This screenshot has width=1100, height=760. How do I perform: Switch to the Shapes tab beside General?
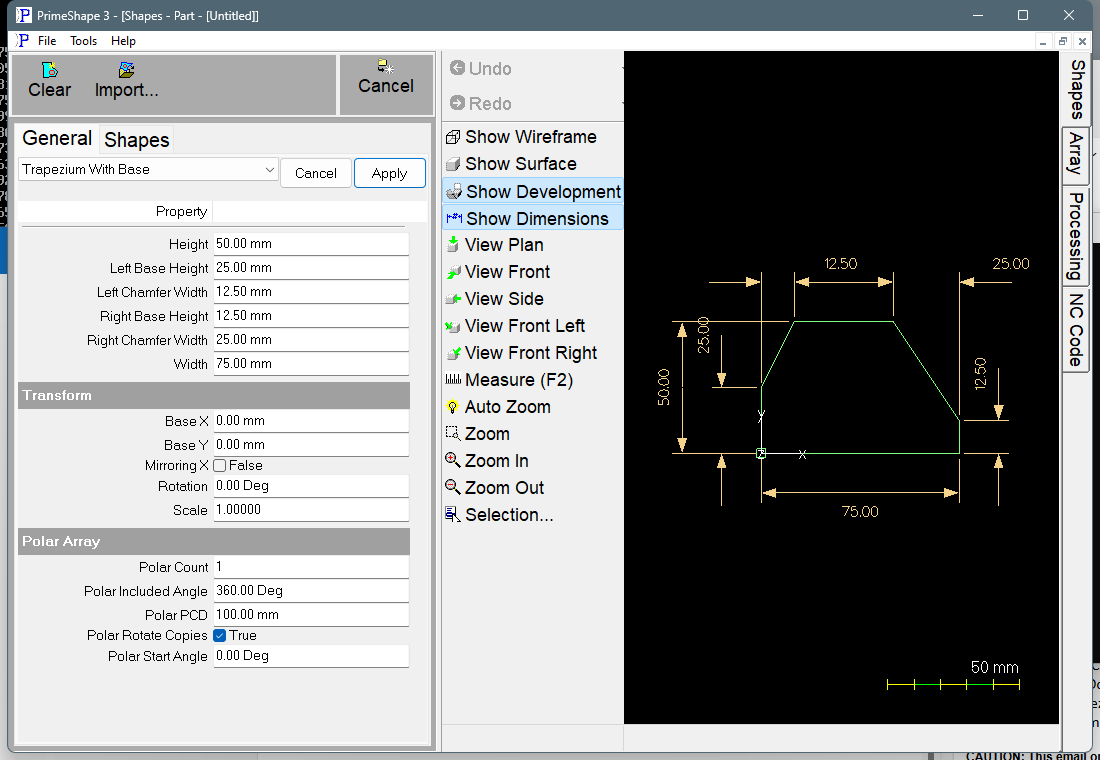(x=137, y=140)
